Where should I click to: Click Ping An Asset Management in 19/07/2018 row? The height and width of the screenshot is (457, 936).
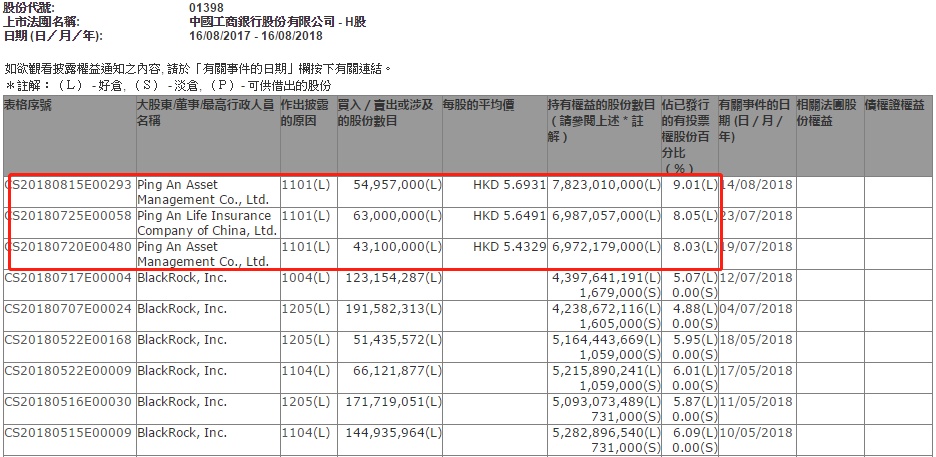click(x=203, y=254)
